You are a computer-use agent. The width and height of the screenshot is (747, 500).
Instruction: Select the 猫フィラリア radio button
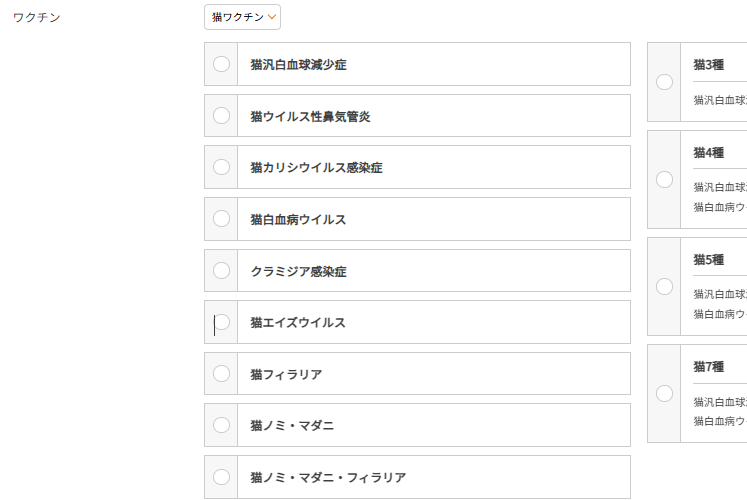point(221,374)
